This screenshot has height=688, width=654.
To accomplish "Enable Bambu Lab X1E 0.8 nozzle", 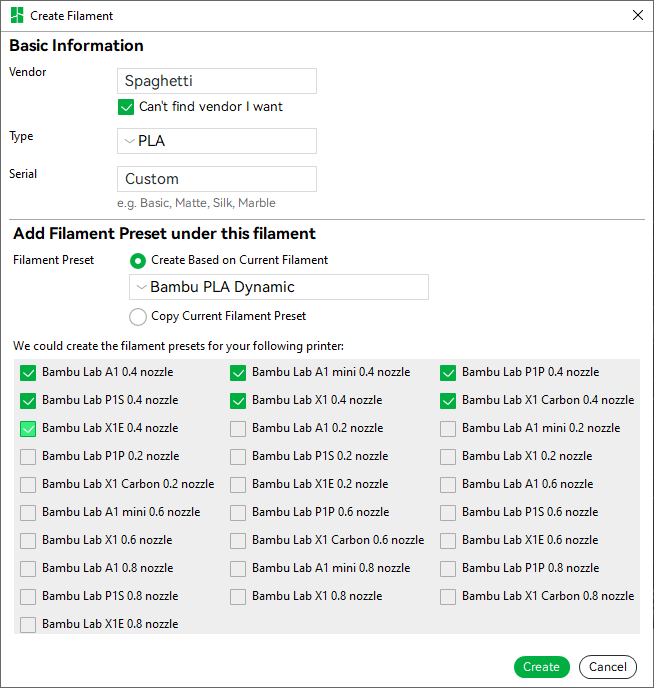I will (x=28, y=625).
